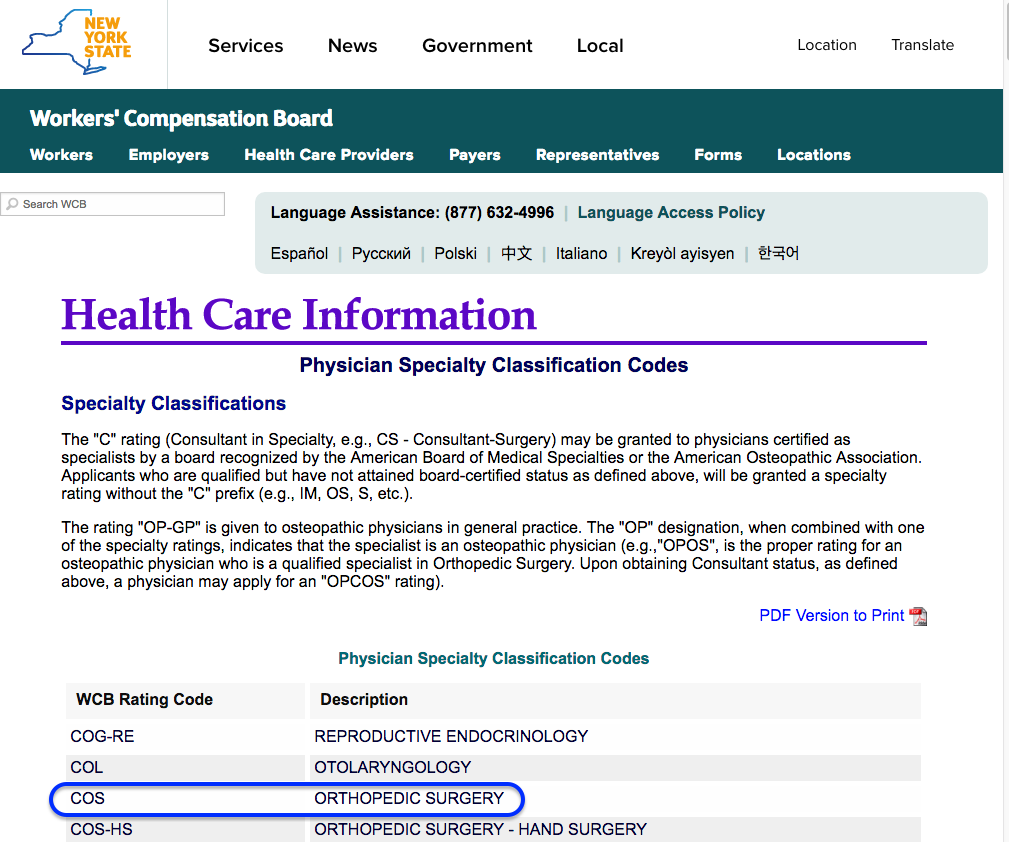
Task: Click the Location link
Action: pos(826,45)
